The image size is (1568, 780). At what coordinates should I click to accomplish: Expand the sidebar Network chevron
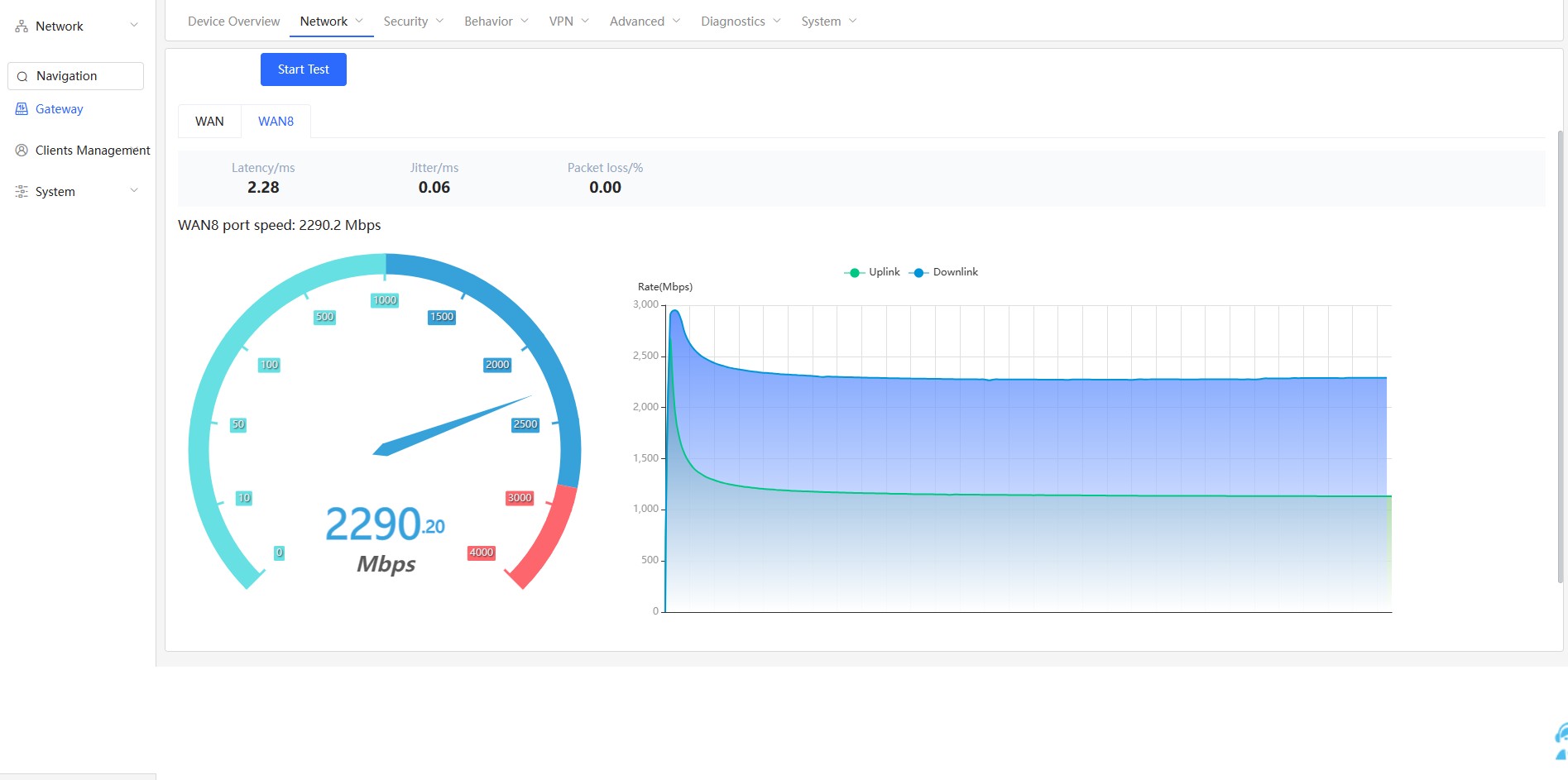[x=134, y=26]
